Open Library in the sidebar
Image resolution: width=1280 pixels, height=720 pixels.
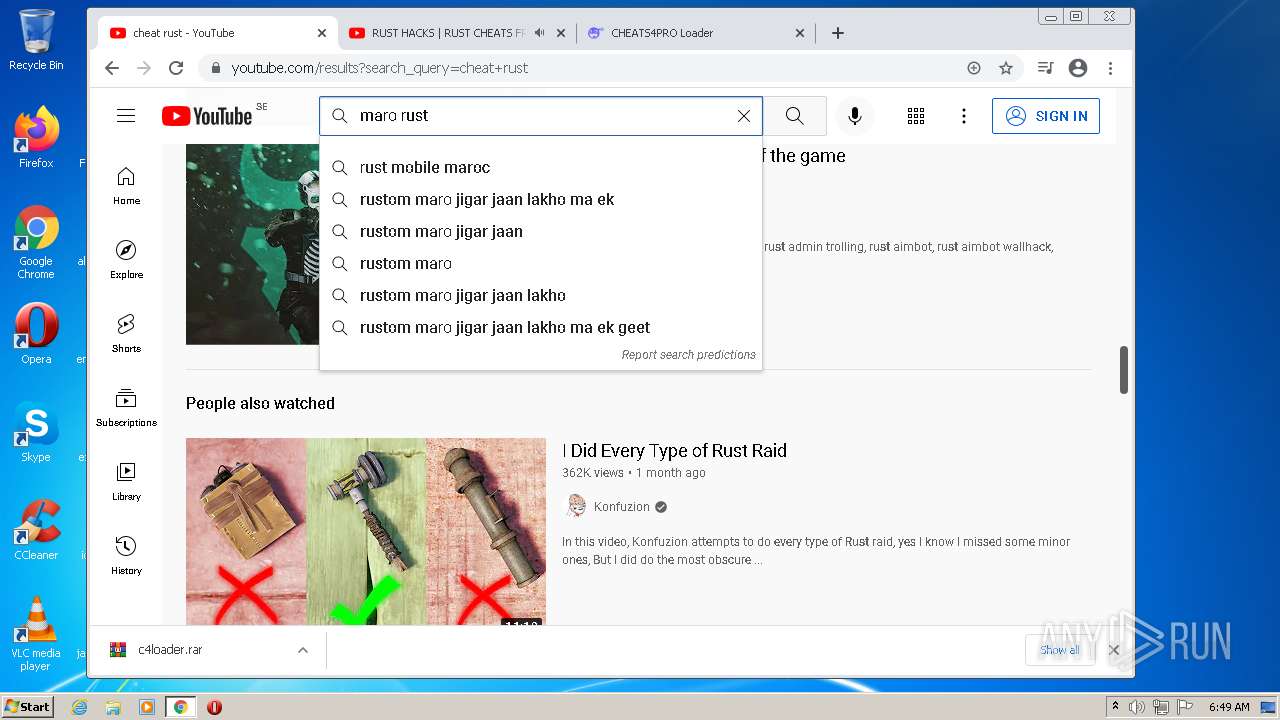[x=126, y=482]
